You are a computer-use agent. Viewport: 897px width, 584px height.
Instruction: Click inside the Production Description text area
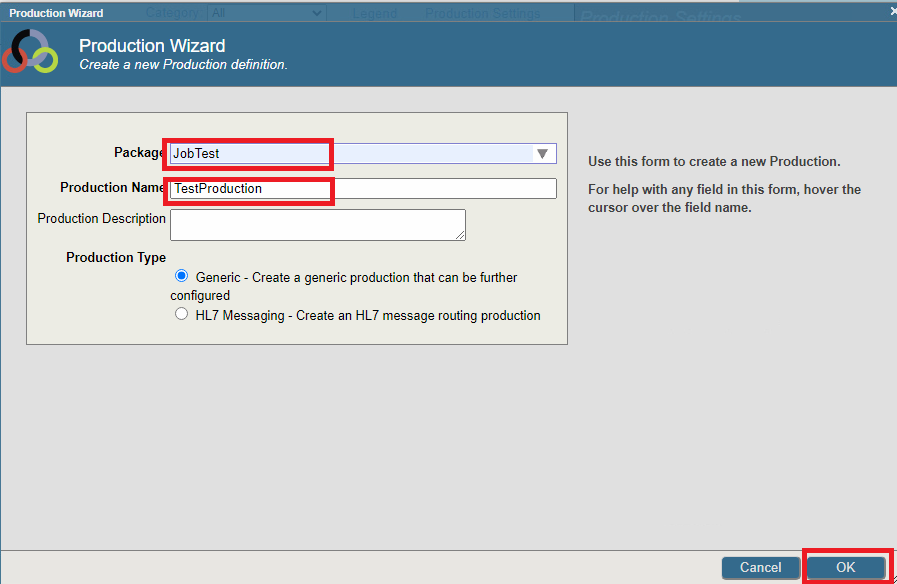click(317, 224)
